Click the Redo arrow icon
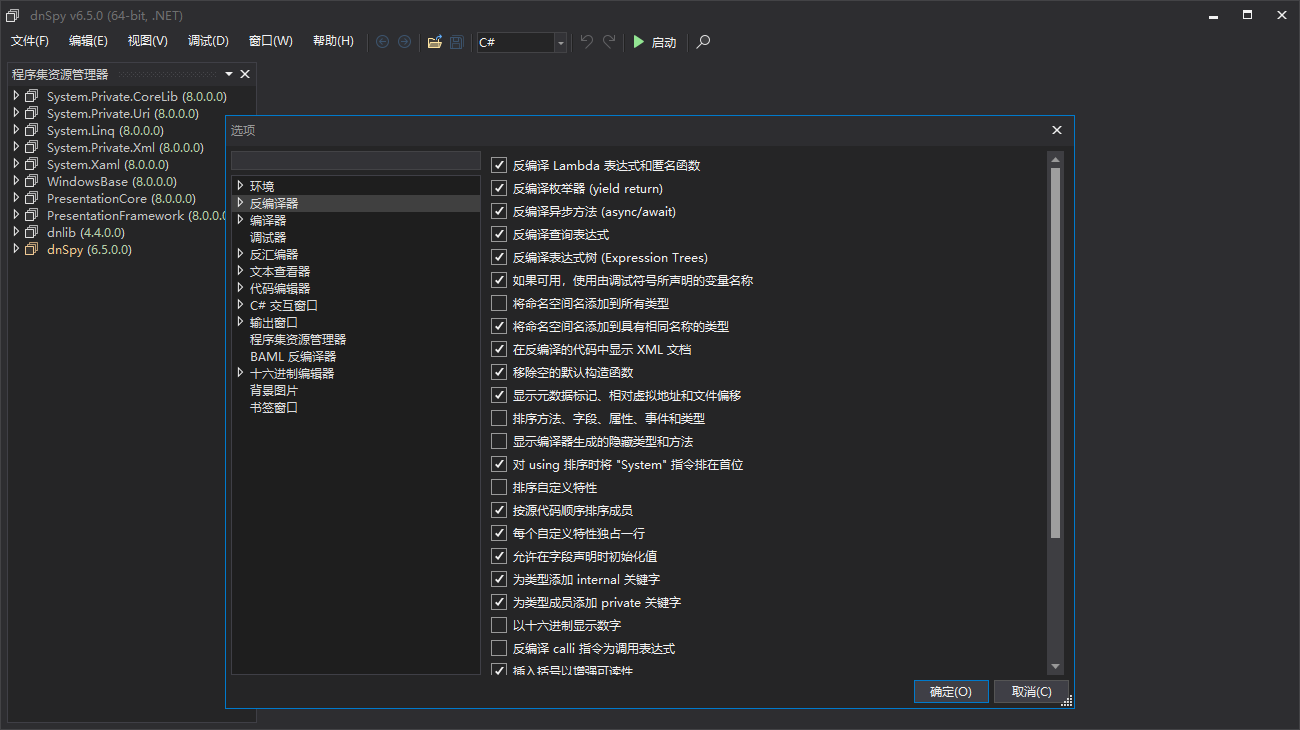 click(x=609, y=42)
